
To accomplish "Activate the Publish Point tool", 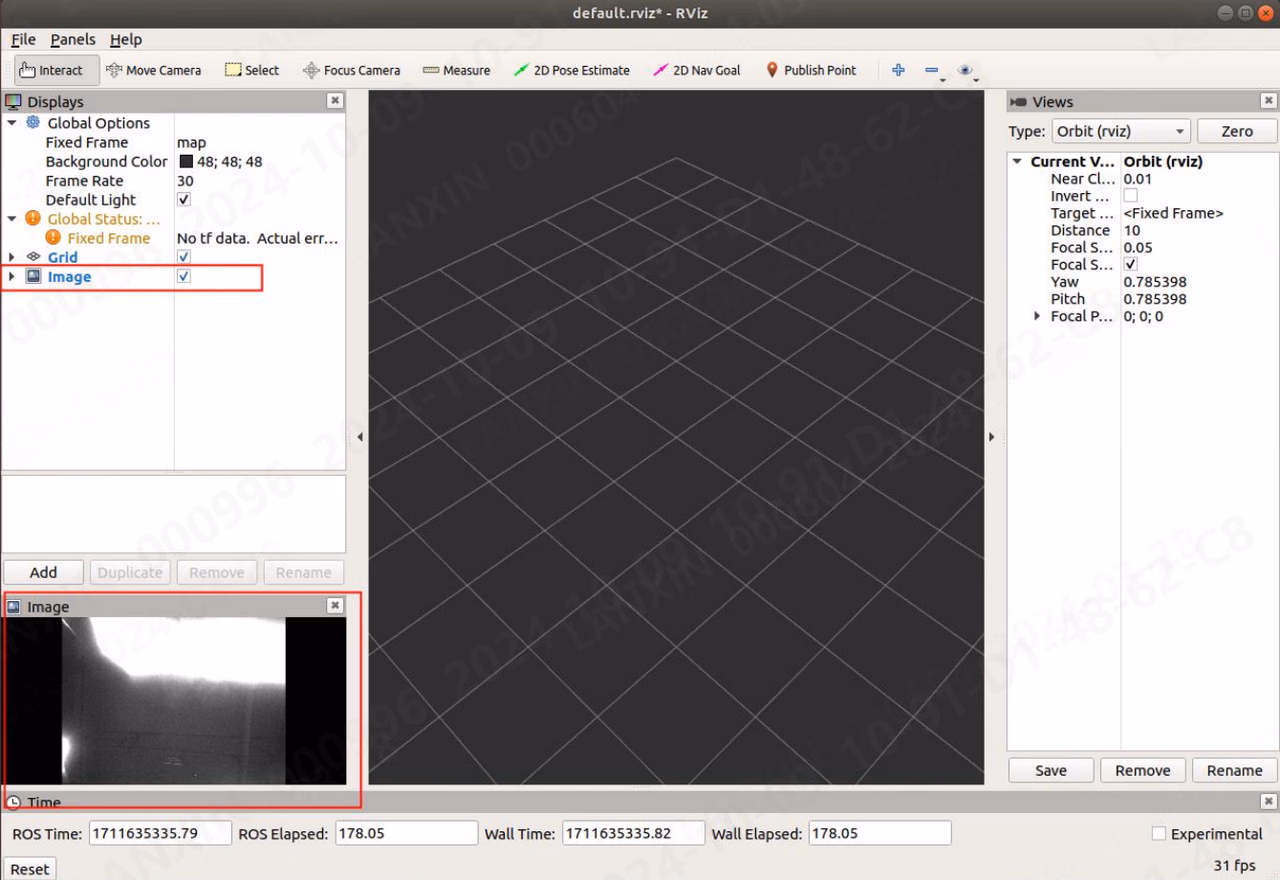I will point(811,70).
